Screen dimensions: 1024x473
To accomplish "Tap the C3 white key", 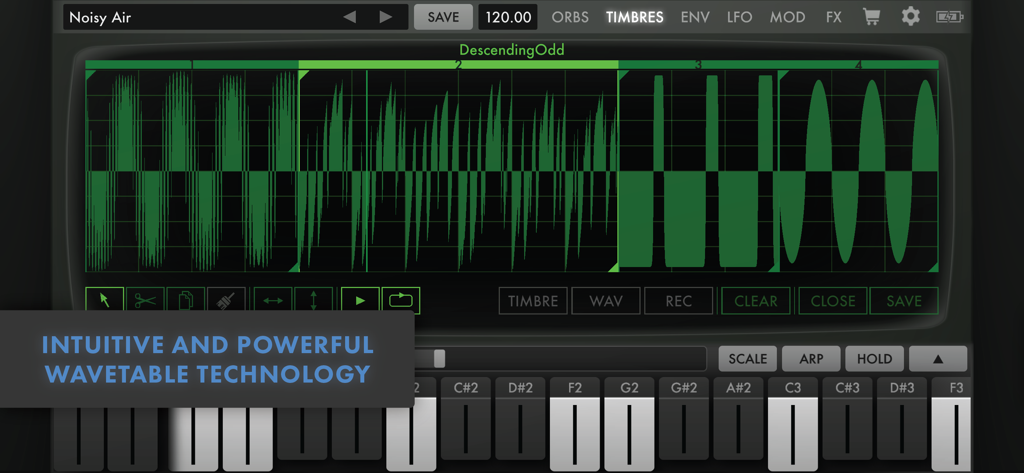I will click(793, 425).
